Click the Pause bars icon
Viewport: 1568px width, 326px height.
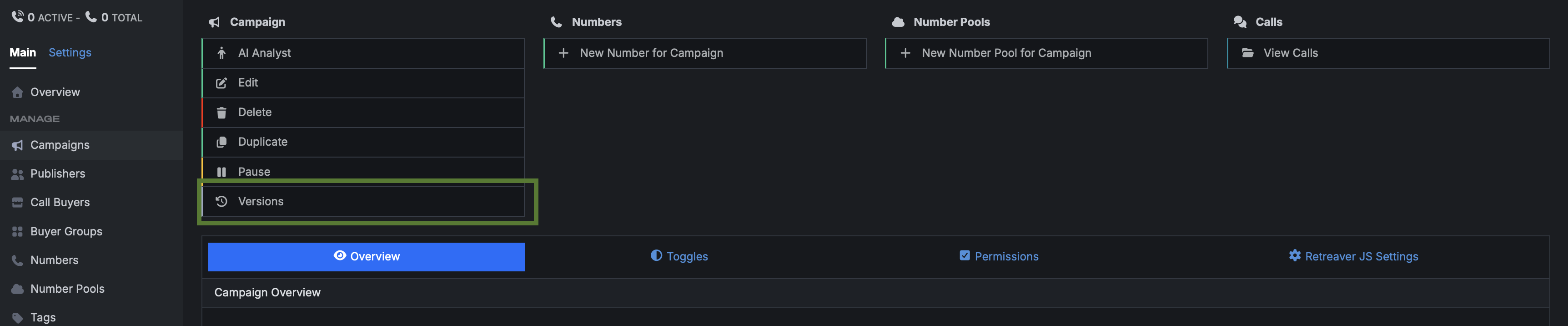(221, 172)
